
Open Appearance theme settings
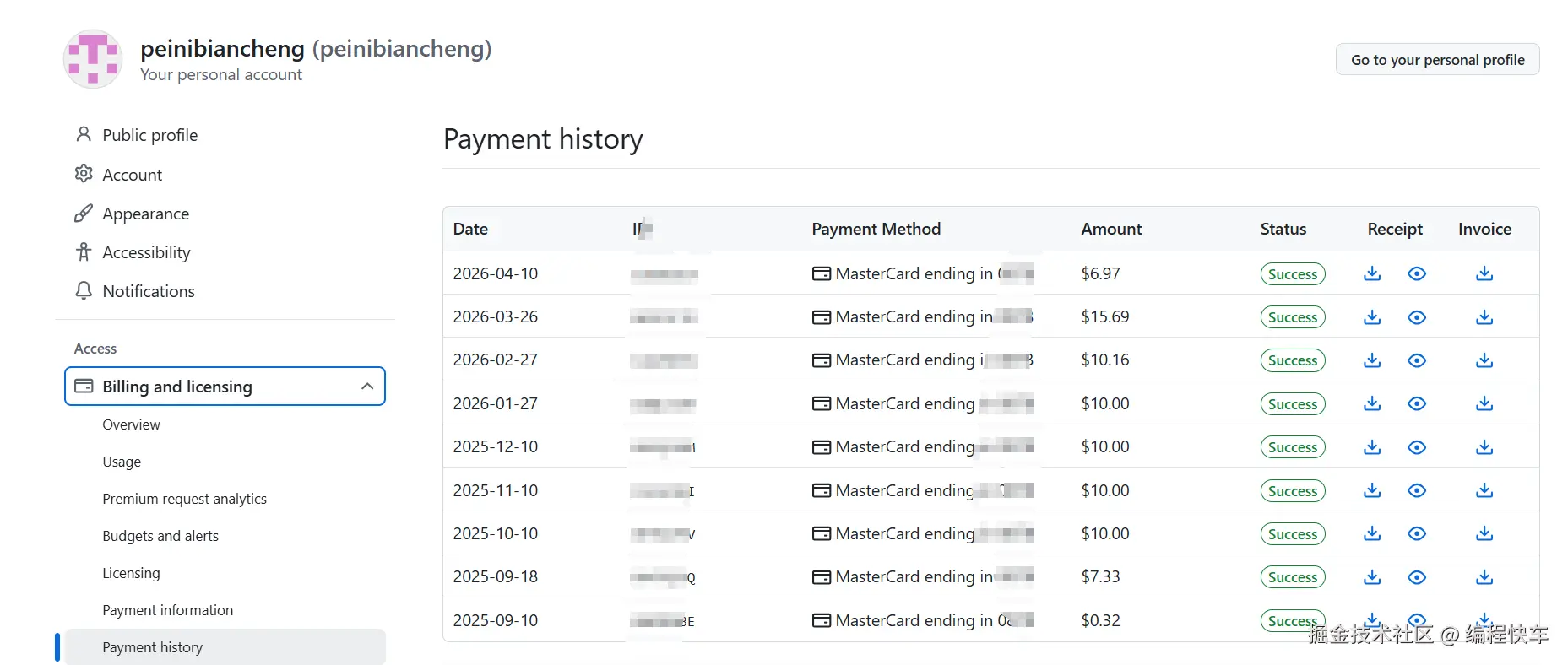click(x=145, y=214)
